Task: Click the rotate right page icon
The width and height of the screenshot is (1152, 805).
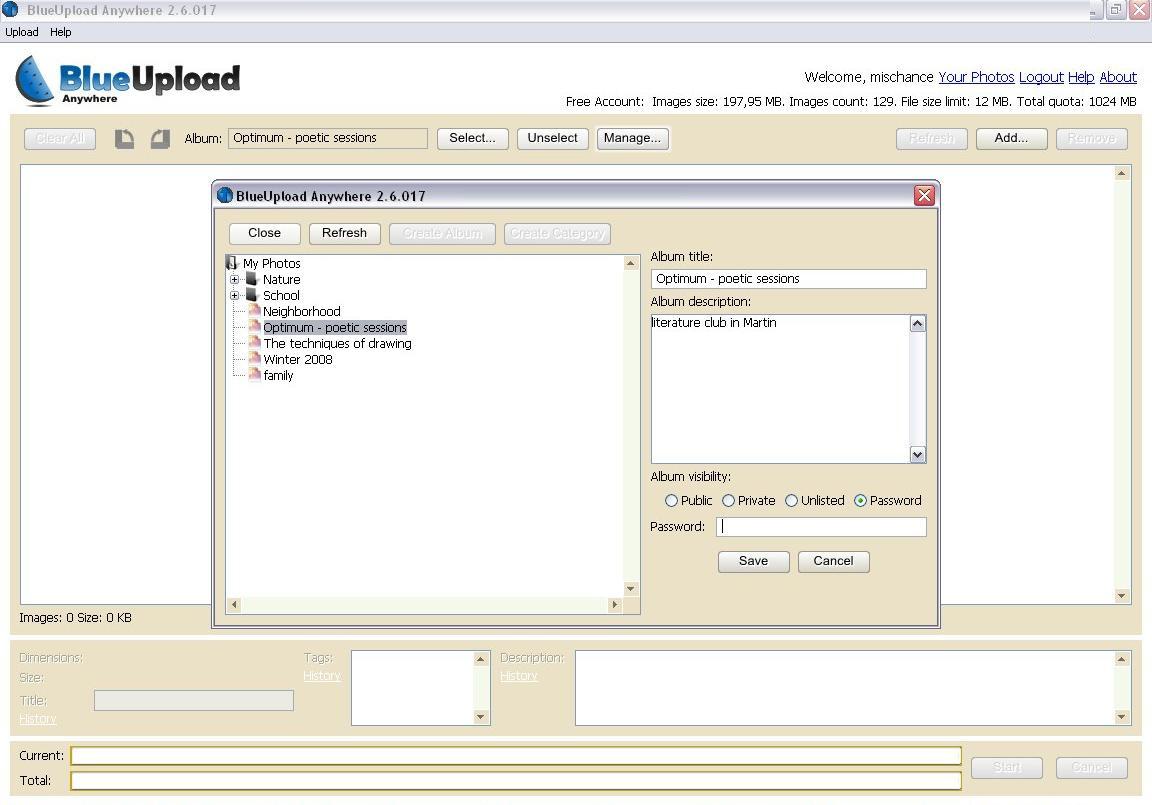Action: click(160, 139)
